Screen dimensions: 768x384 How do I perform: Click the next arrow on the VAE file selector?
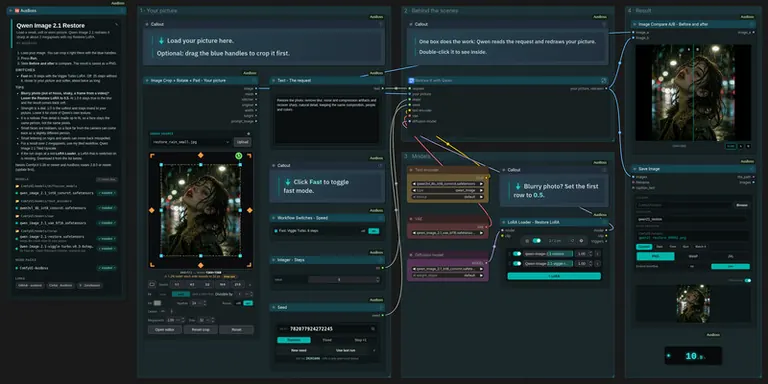pyautogui.click(x=481, y=234)
